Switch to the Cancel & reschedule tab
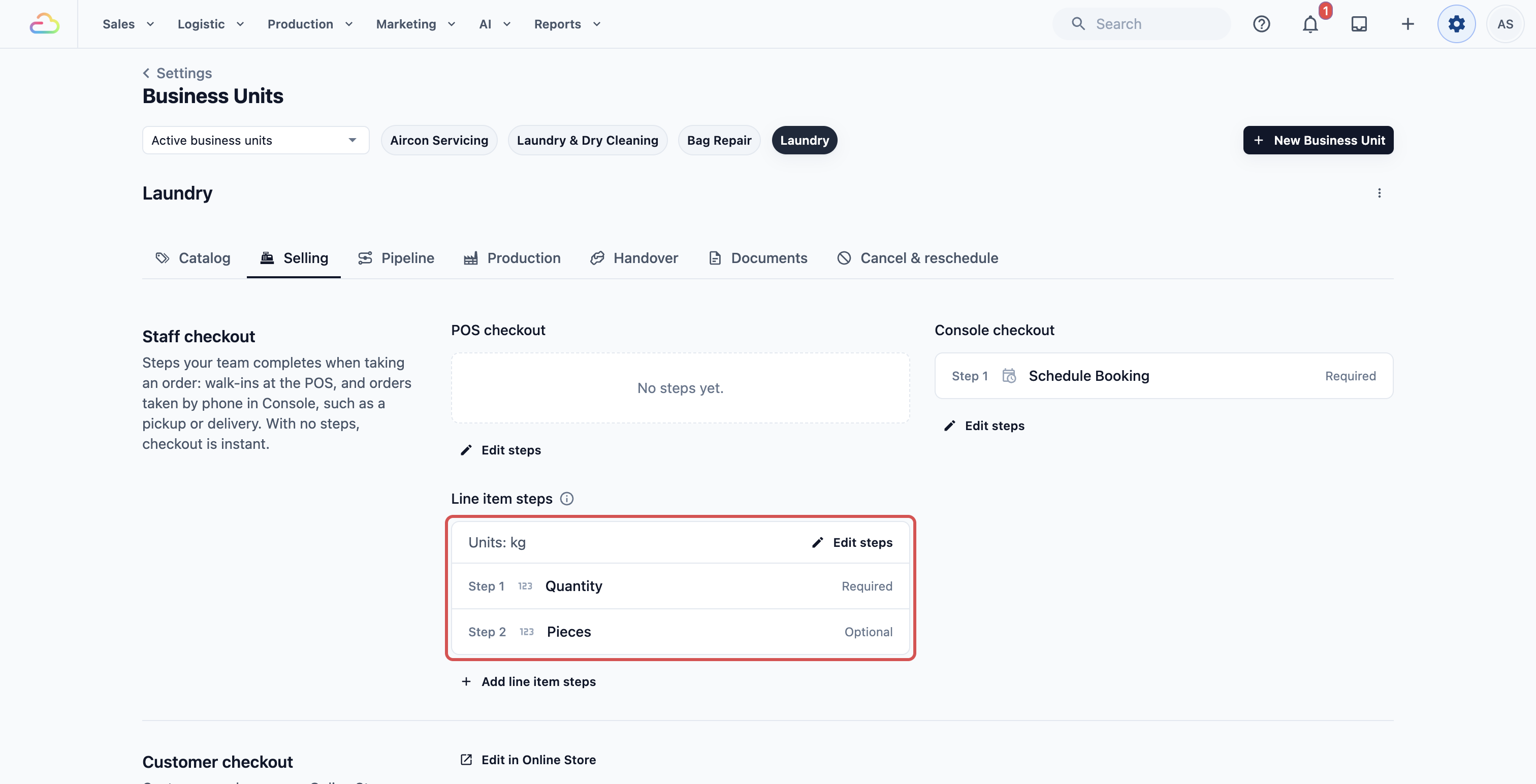The width and height of the screenshot is (1536, 784). click(x=918, y=258)
